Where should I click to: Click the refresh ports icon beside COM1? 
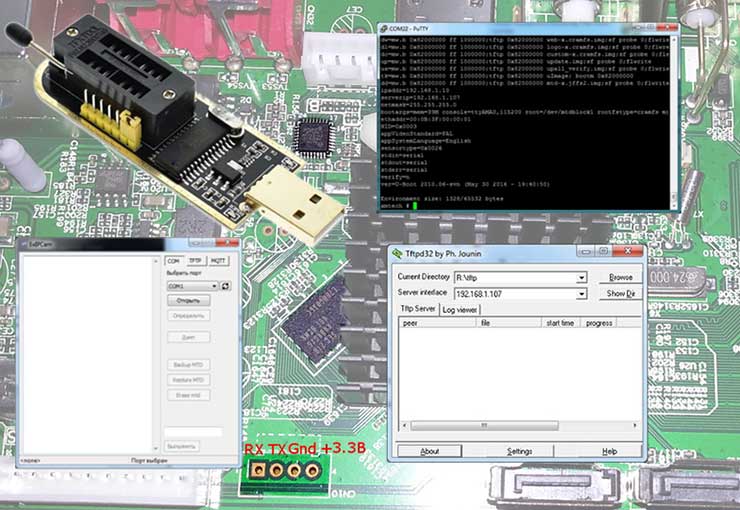(226, 286)
